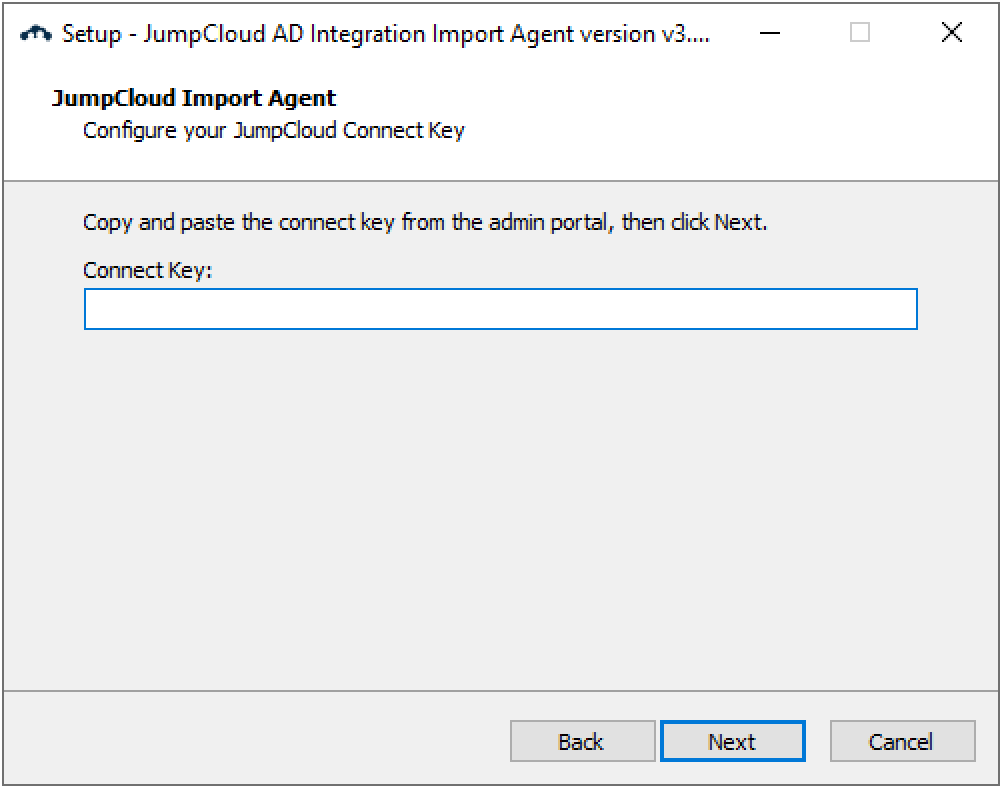Click empty gray area below Connect Key field
The height and width of the screenshot is (786, 1000).
click(500, 500)
